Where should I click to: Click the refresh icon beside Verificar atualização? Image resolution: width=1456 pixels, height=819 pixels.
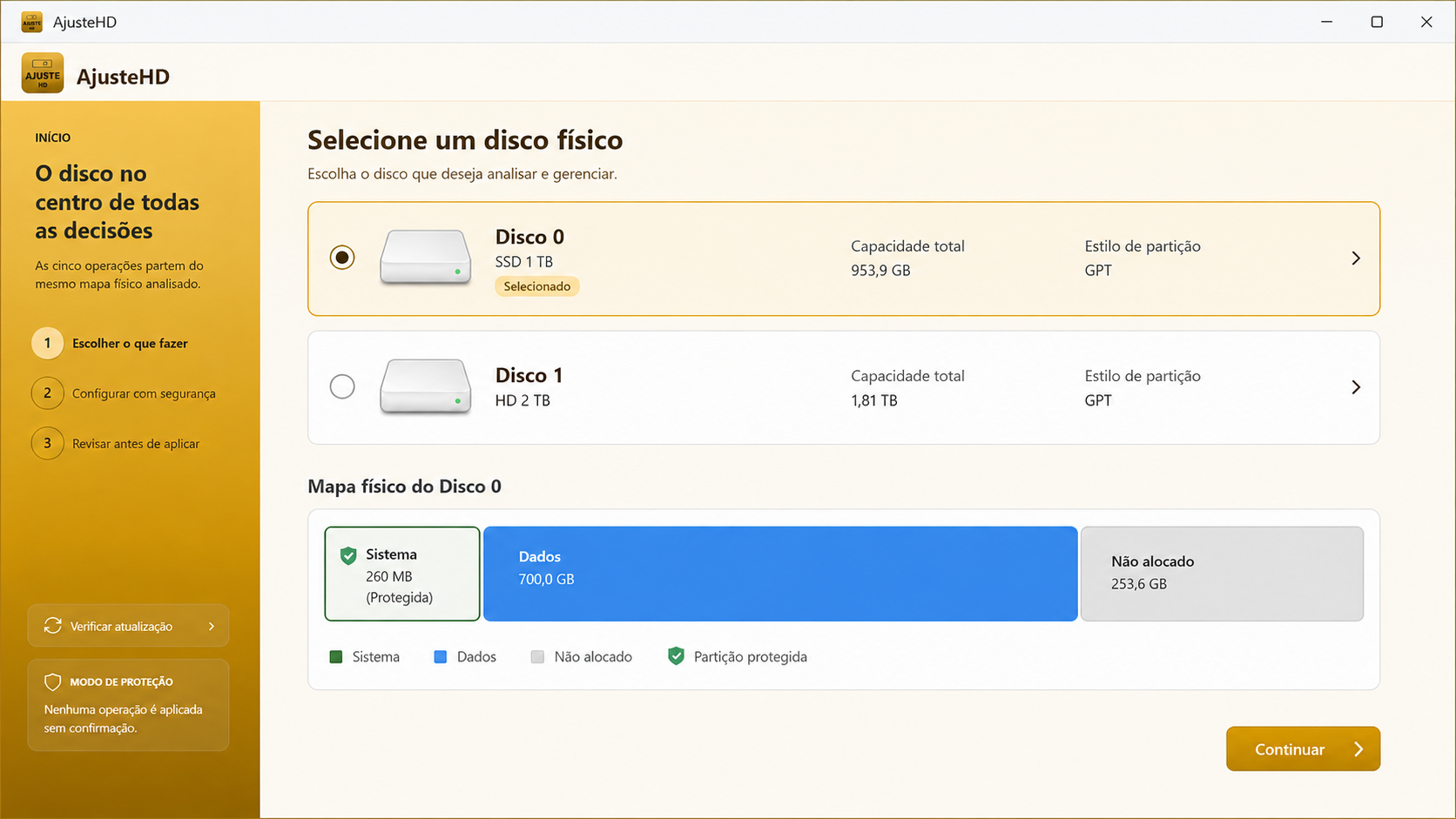click(53, 626)
